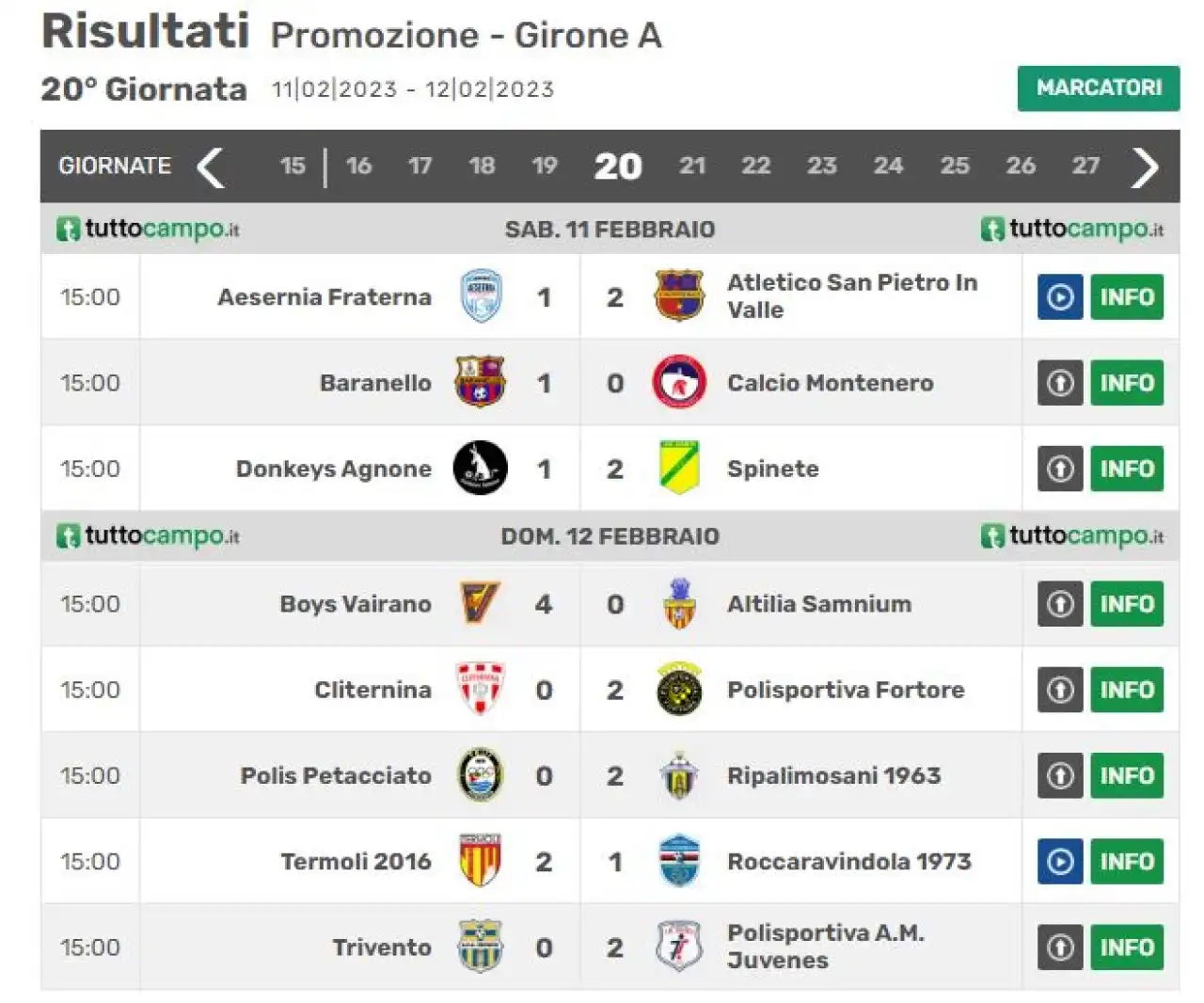Click Roccaravindola 1973 team crest
Viewport: 1204px width, 1003px height.
point(679,861)
